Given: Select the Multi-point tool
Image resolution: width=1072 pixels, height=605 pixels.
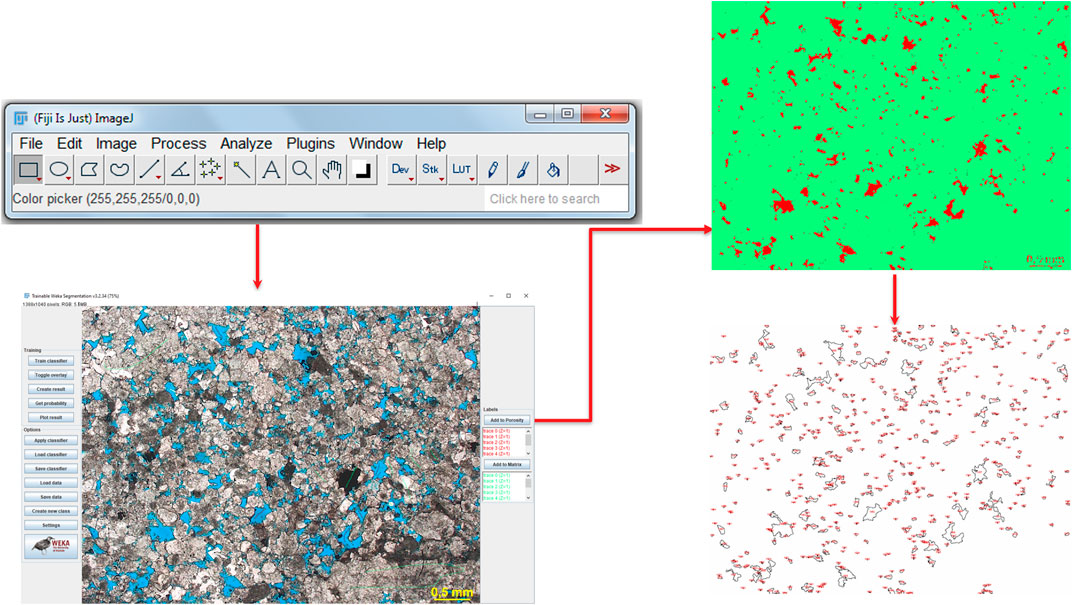Looking at the screenshot, I should pyautogui.click(x=209, y=170).
